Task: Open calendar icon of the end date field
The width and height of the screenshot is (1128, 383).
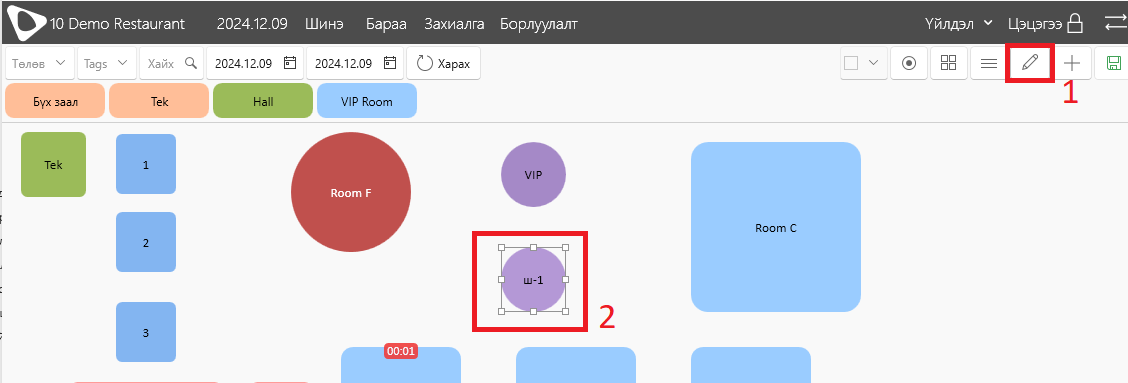Action: (x=389, y=63)
